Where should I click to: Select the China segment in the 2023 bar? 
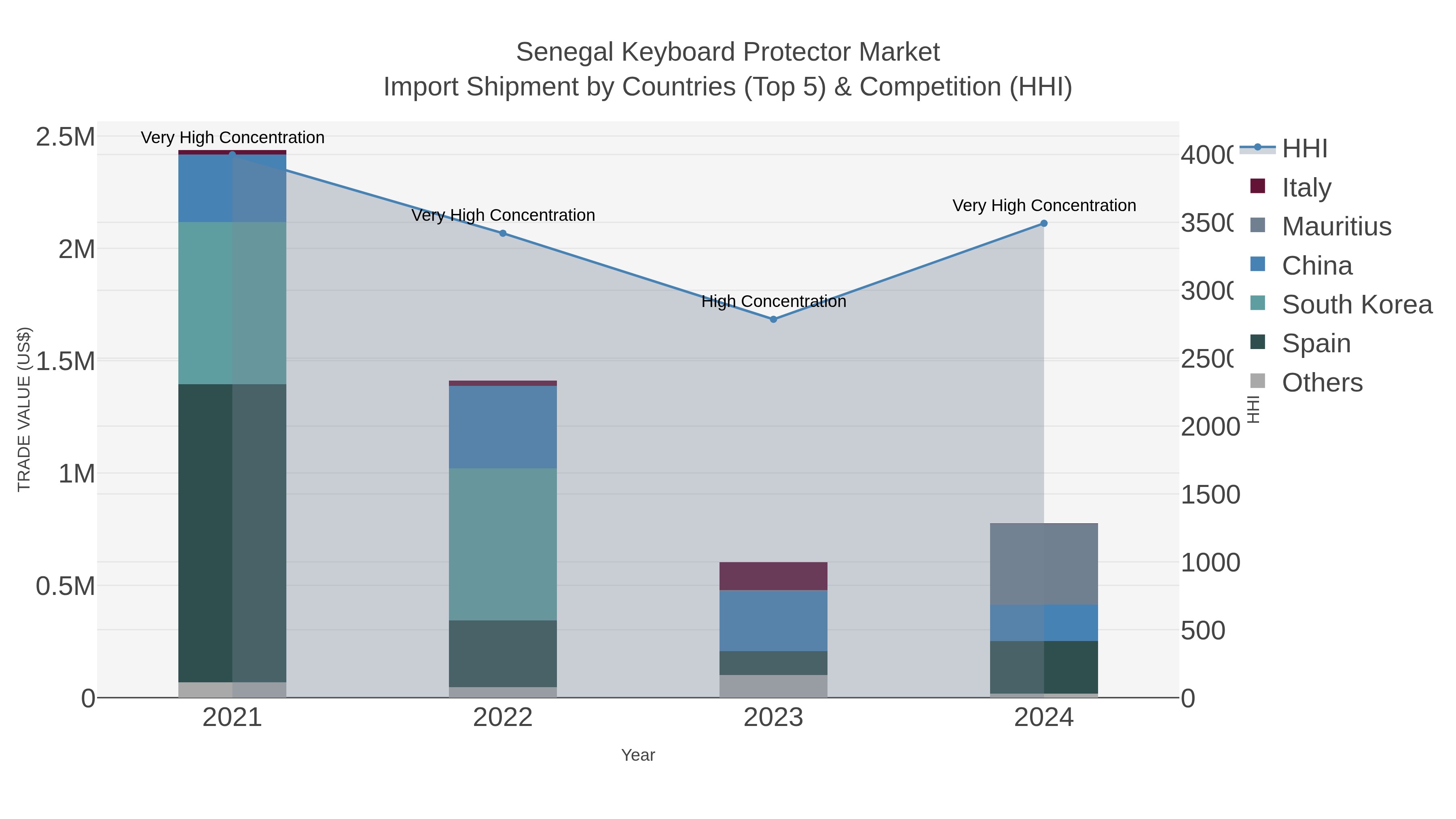coord(773,620)
